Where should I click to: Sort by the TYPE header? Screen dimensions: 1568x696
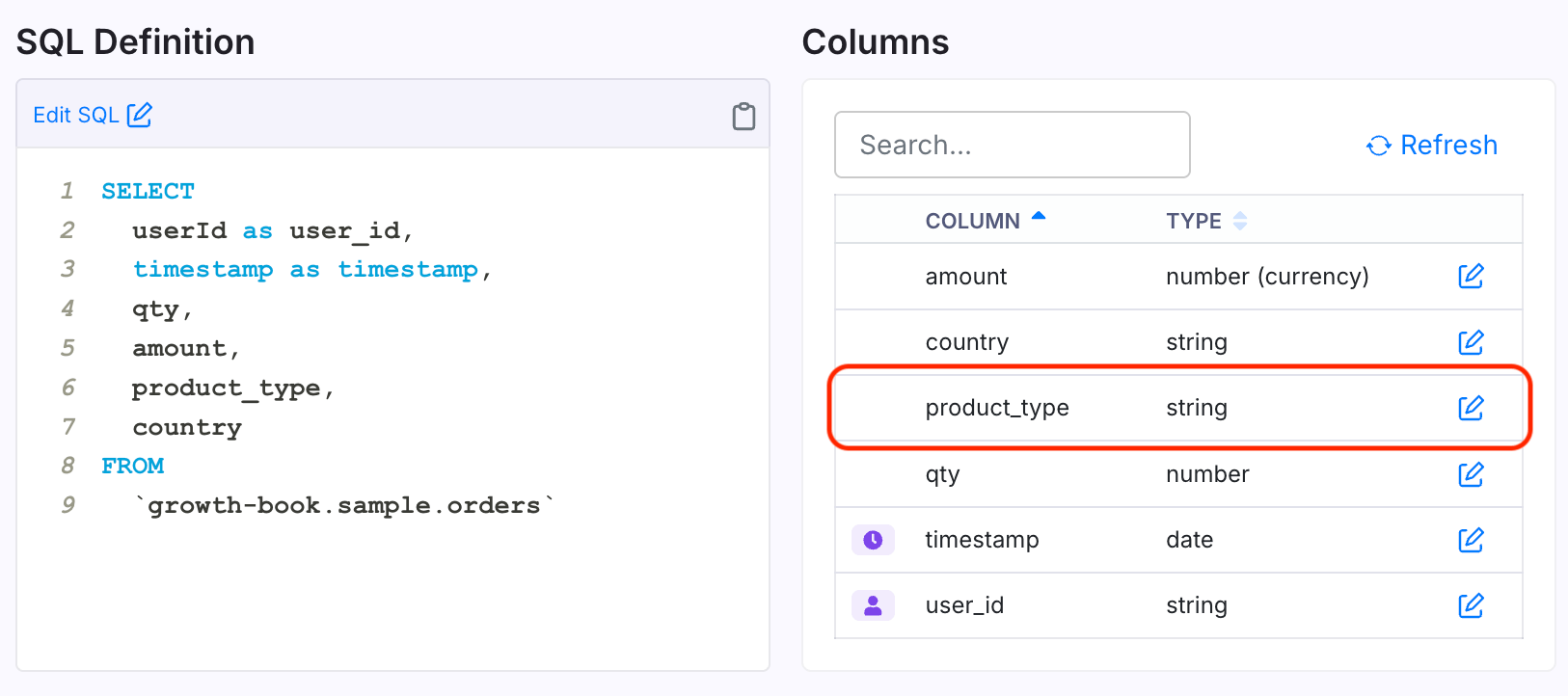click(1205, 221)
